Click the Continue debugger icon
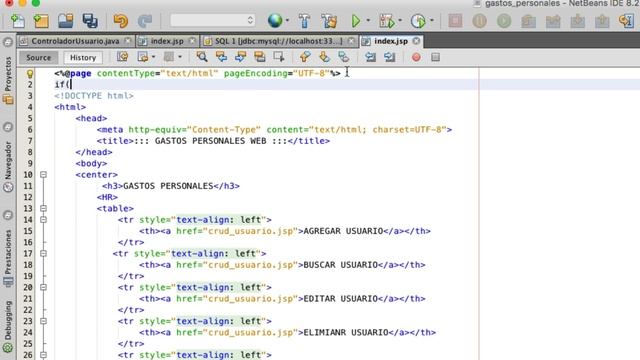Viewport: 640px width, 360px height. (504, 20)
